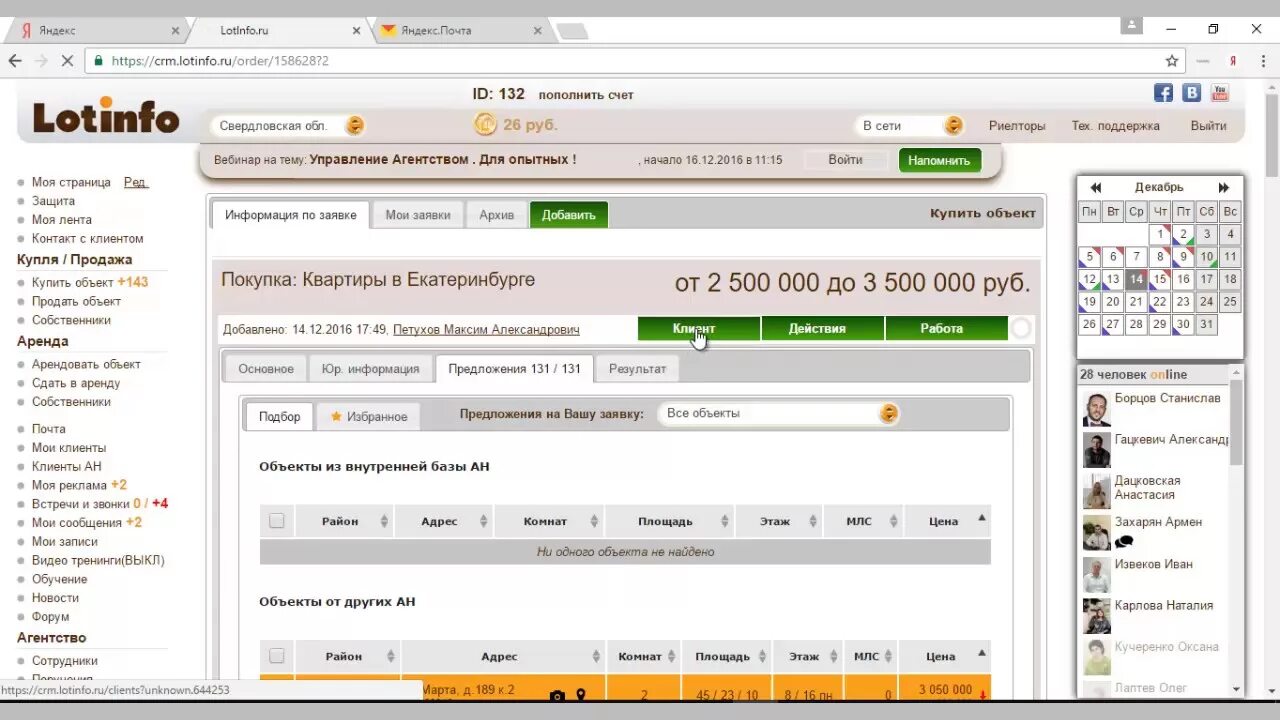Open Извеков Иван avatar
Viewport: 1280px width, 720px height.
pyautogui.click(x=1097, y=575)
